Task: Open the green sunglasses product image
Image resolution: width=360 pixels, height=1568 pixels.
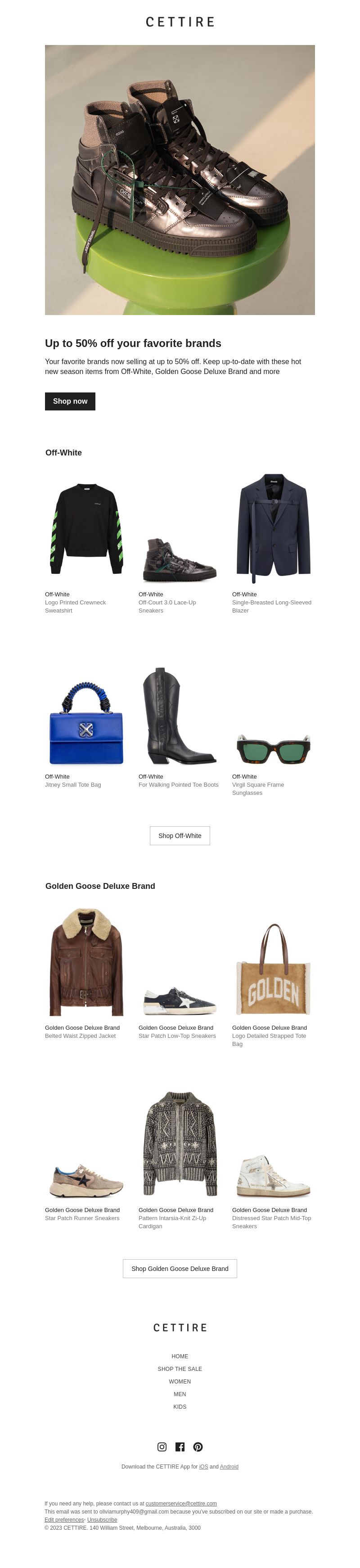Action: (274, 749)
